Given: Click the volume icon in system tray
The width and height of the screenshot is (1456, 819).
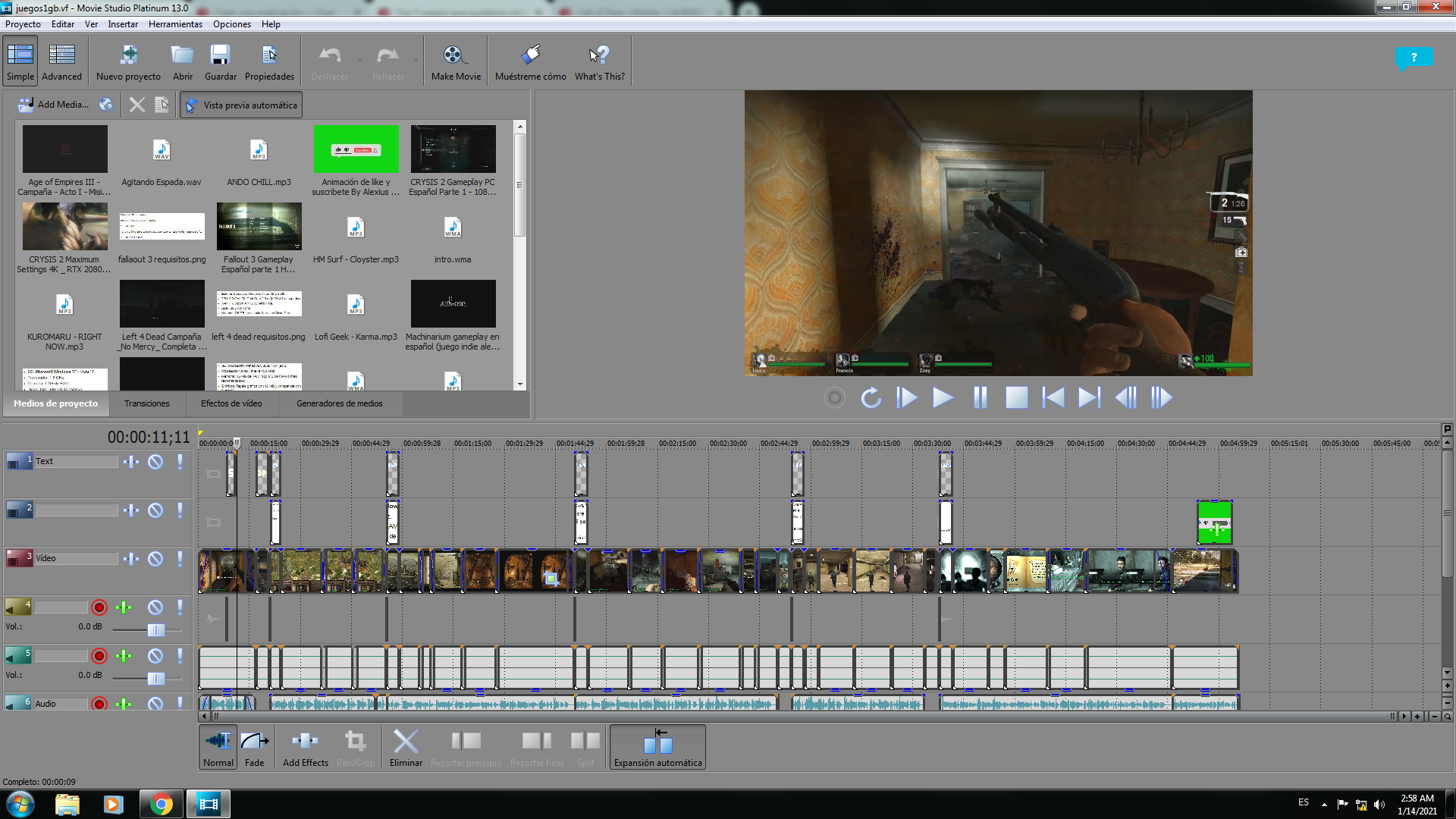Looking at the screenshot, I should tap(1379, 805).
